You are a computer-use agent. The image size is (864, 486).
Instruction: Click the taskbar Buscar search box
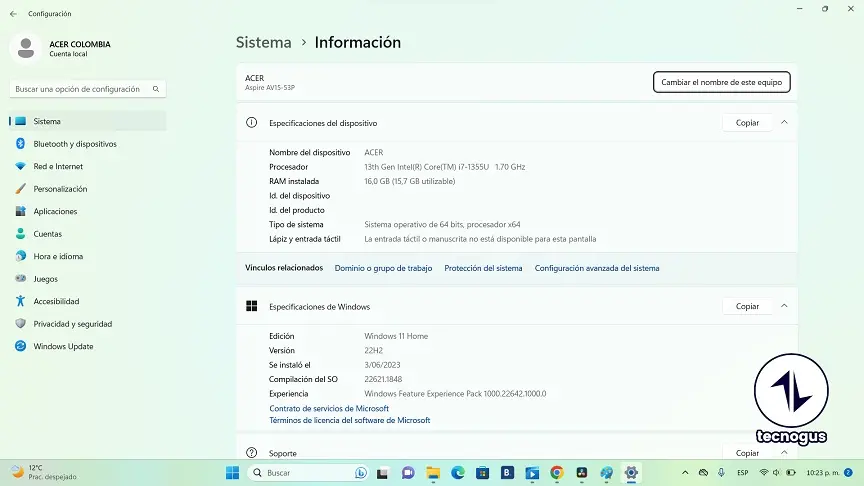click(x=307, y=473)
